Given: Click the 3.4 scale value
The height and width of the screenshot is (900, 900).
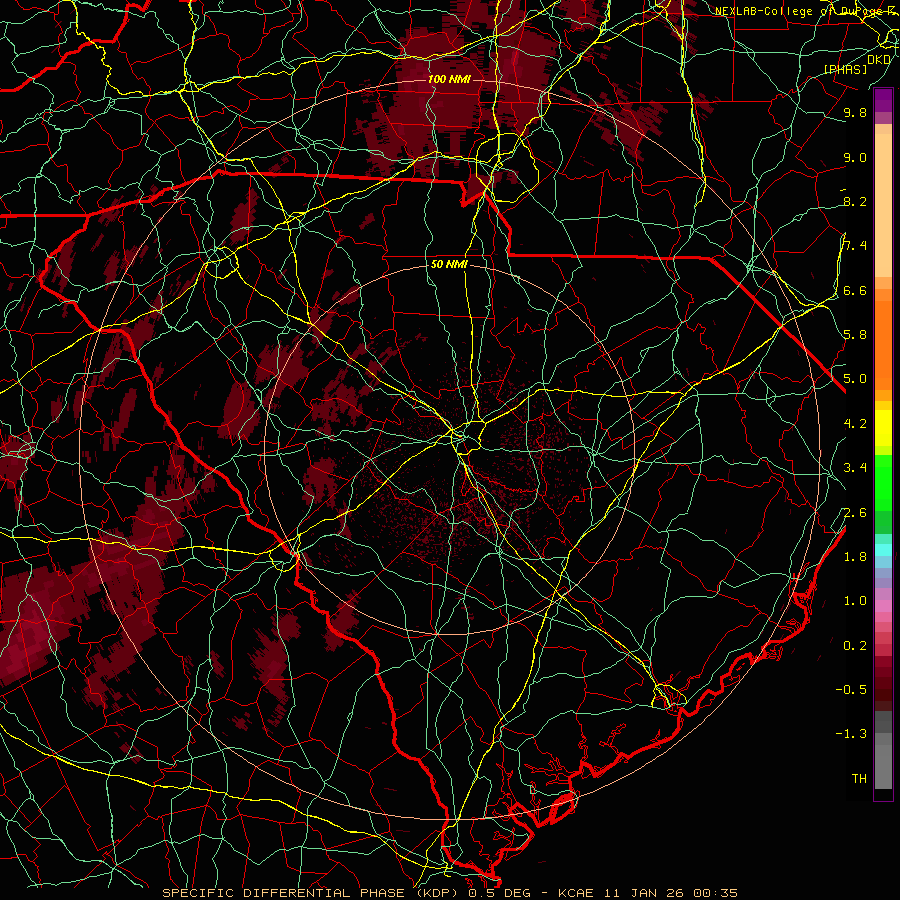Looking at the screenshot, I should tap(855, 468).
